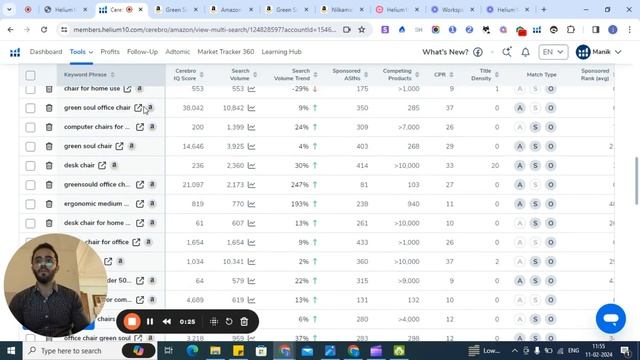The image size is (640, 360).
Task: Open the desk chair keyword link
Action: (79, 165)
